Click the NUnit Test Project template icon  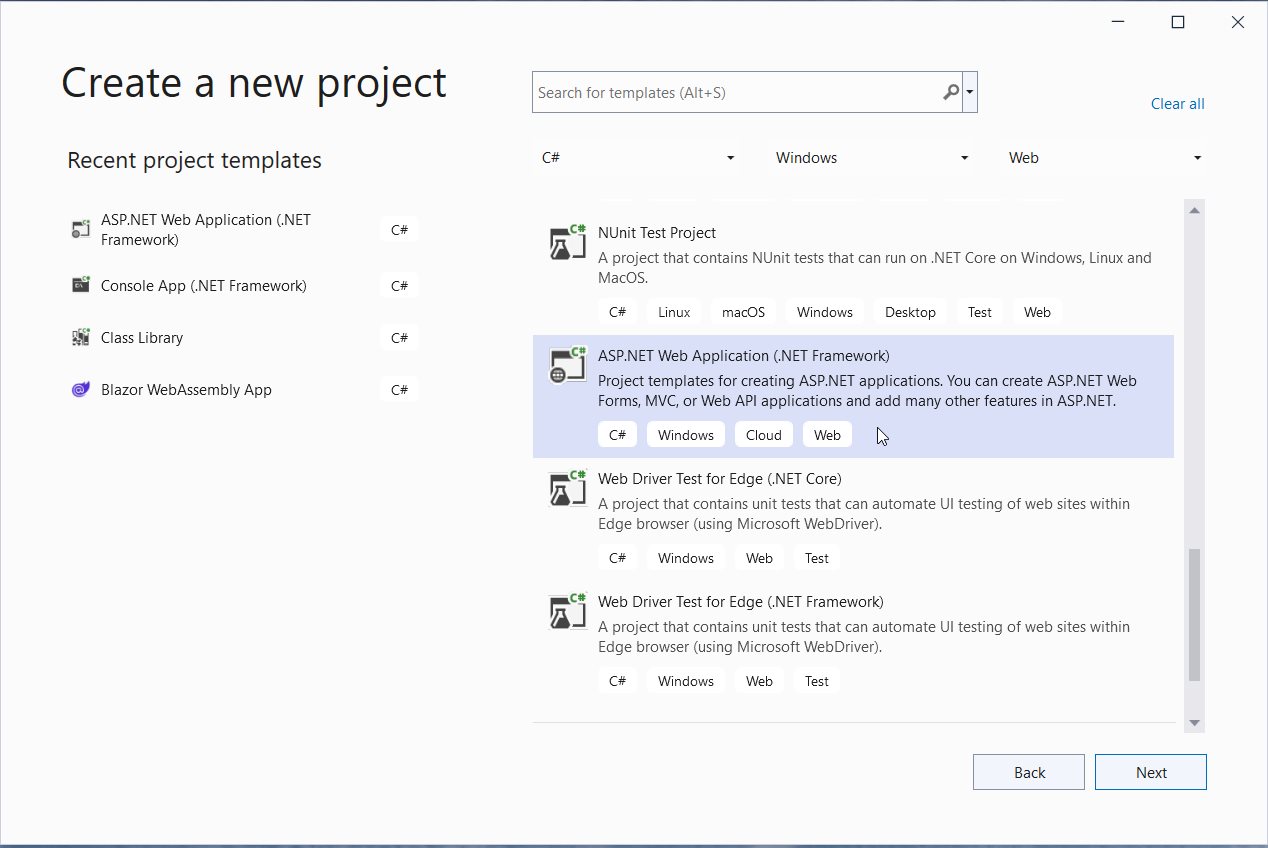(567, 242)
